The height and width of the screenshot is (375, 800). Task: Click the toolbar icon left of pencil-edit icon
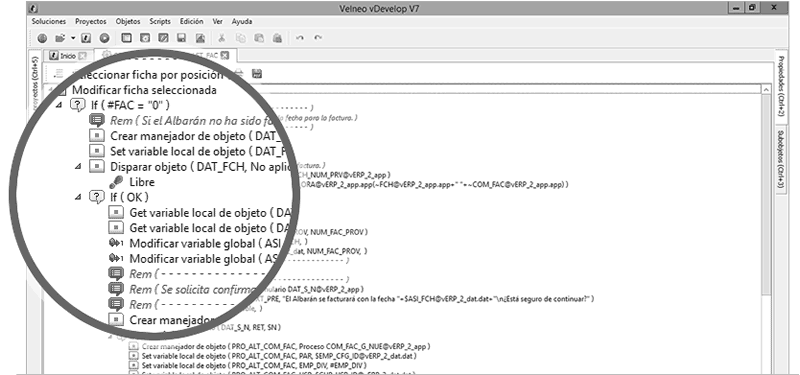click(145, 38)
